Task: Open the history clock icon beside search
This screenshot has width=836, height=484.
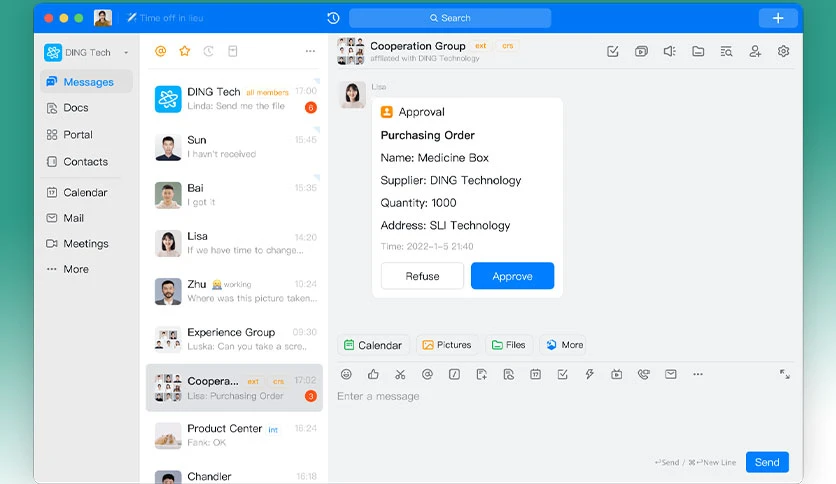Action: click(333, 18)
